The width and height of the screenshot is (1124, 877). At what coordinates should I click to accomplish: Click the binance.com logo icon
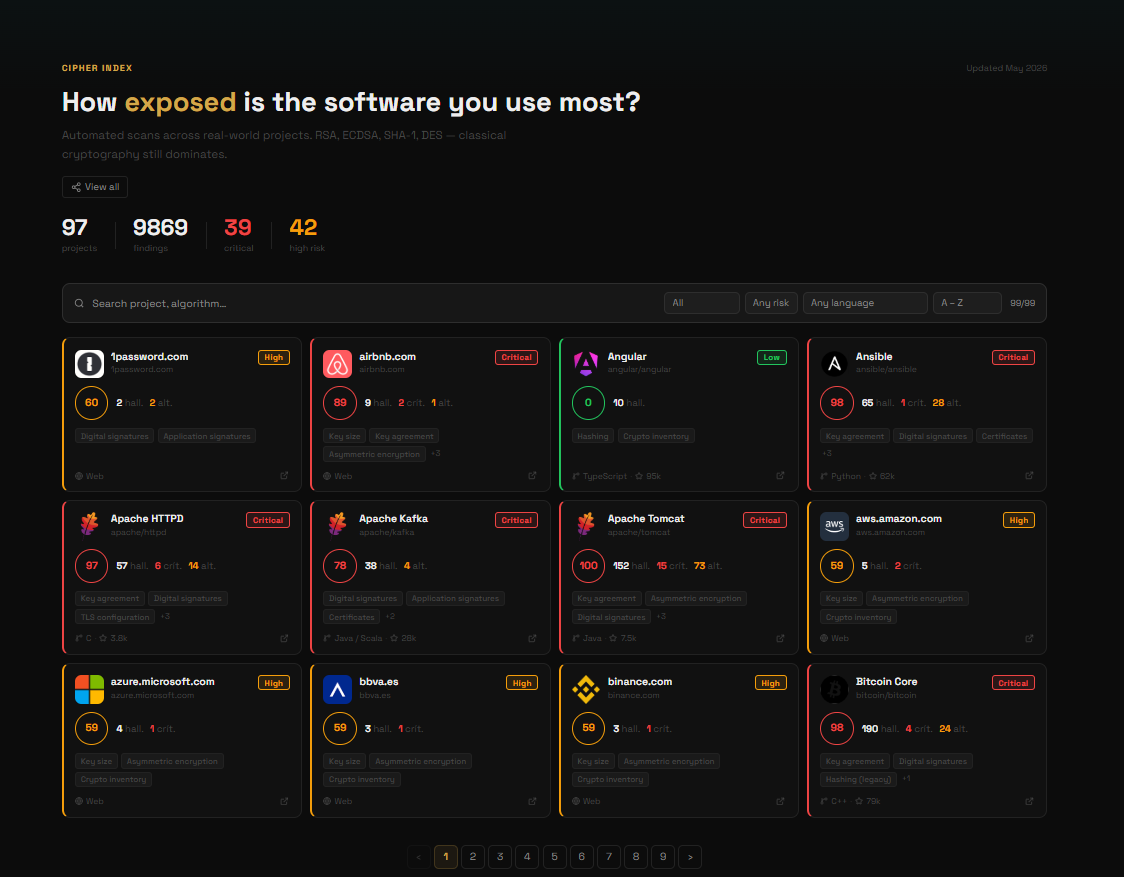[586, 689]
